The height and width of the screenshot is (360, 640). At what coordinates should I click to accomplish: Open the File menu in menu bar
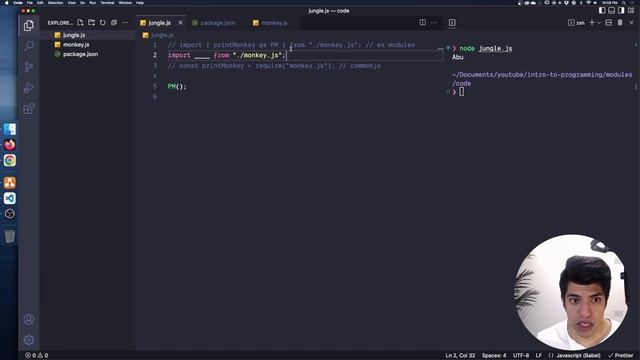tap(30, 2)
